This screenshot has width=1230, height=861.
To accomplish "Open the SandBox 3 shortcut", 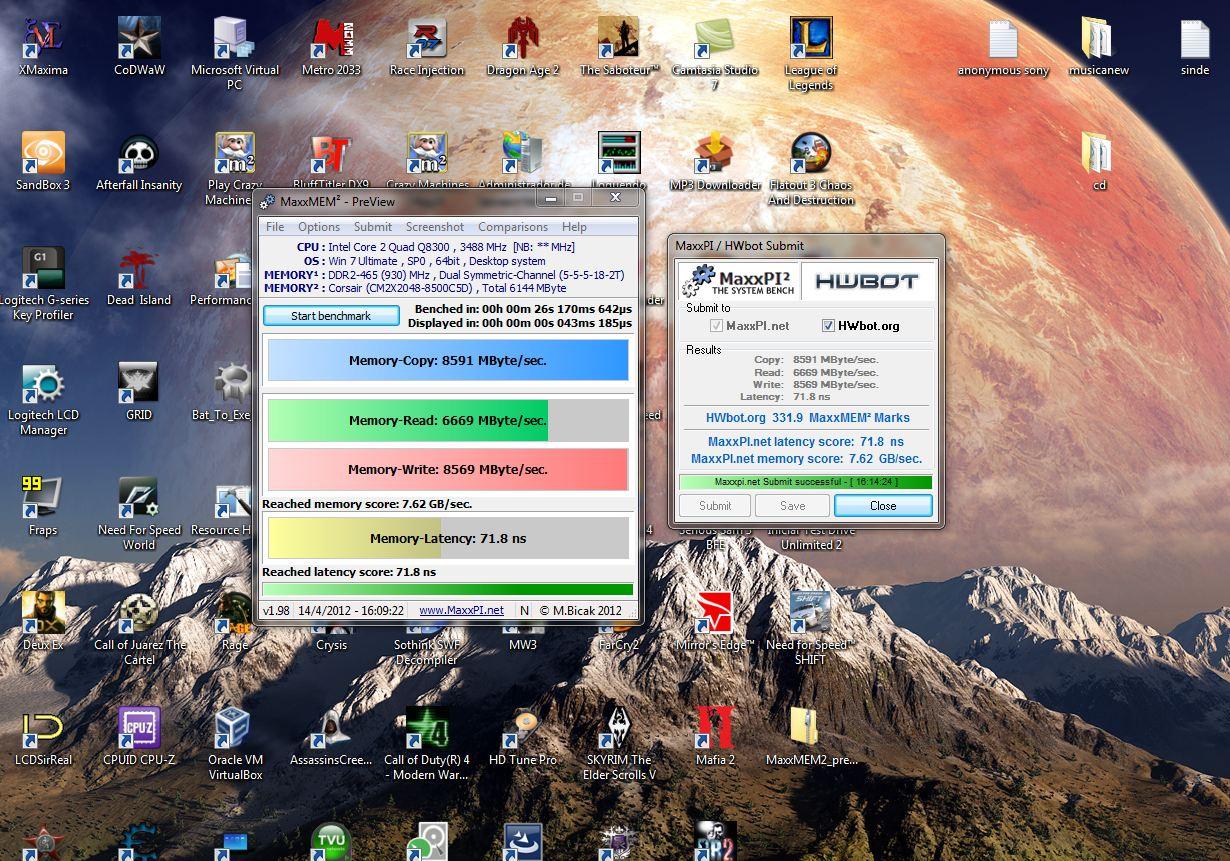I will coord(43,161).
